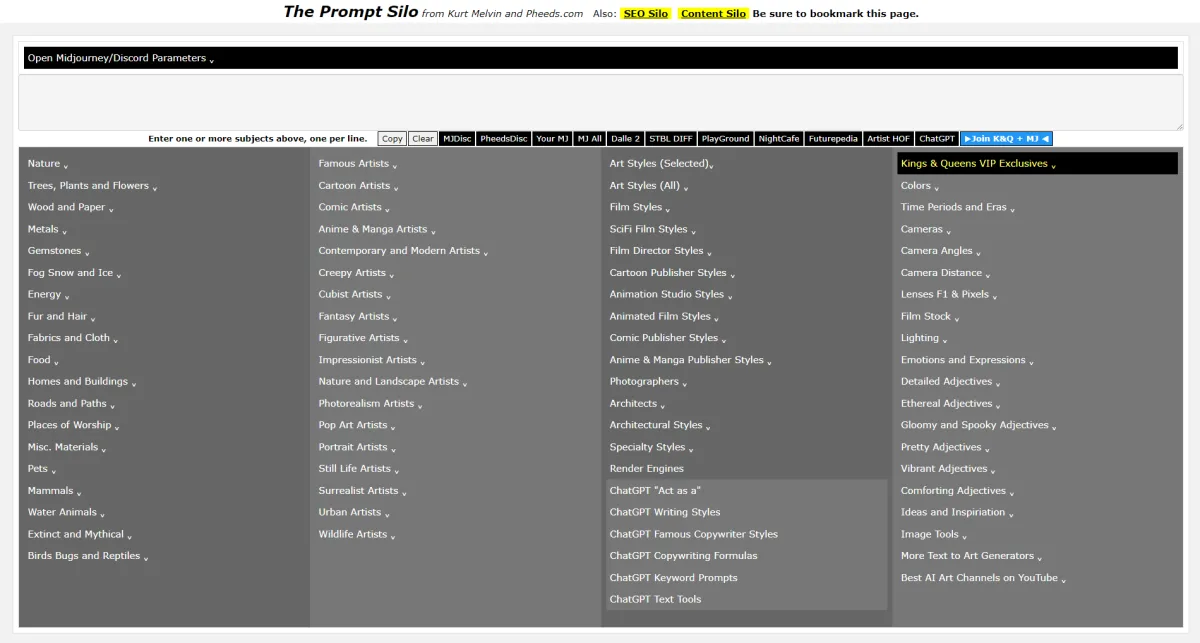Image resolution: width=1200 pixels, height=643 pixels.
Task: Open the ChatGPT button
Action: point(937,139)
